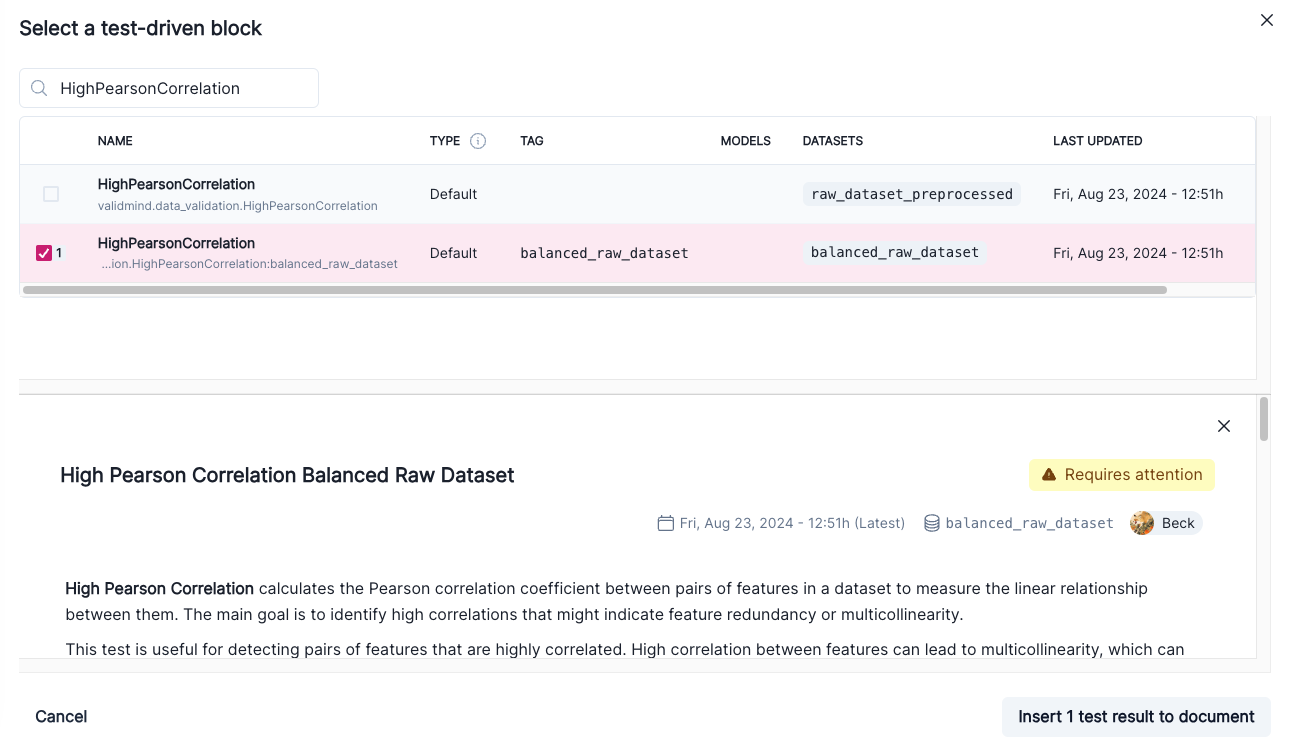Uncheck the selected balanced_raw_dataset test row
This screenshot has width=1289, height=744.
coord(43,253)
